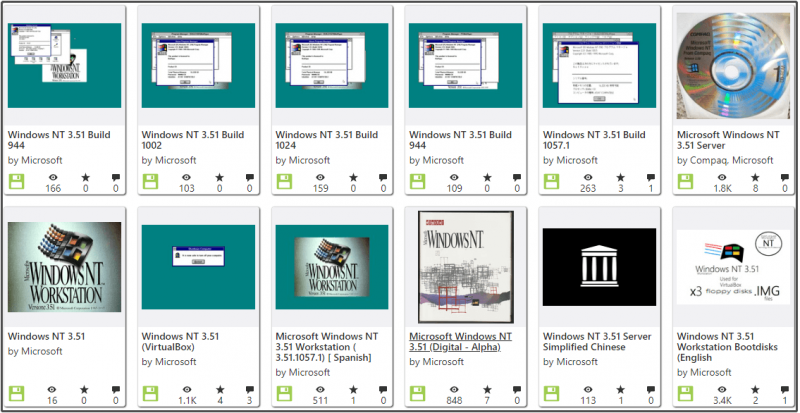Click favorites star on Digital - Alpha card

[x=487, y=390]
